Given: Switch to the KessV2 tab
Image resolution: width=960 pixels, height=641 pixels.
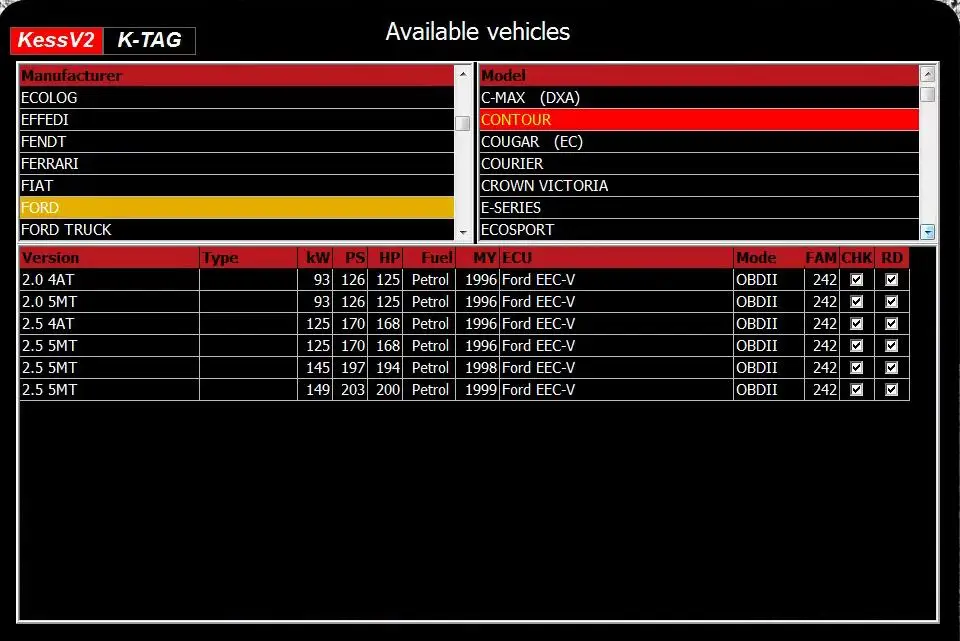Looking at the screenshot, I should click(x=56, y=40).
